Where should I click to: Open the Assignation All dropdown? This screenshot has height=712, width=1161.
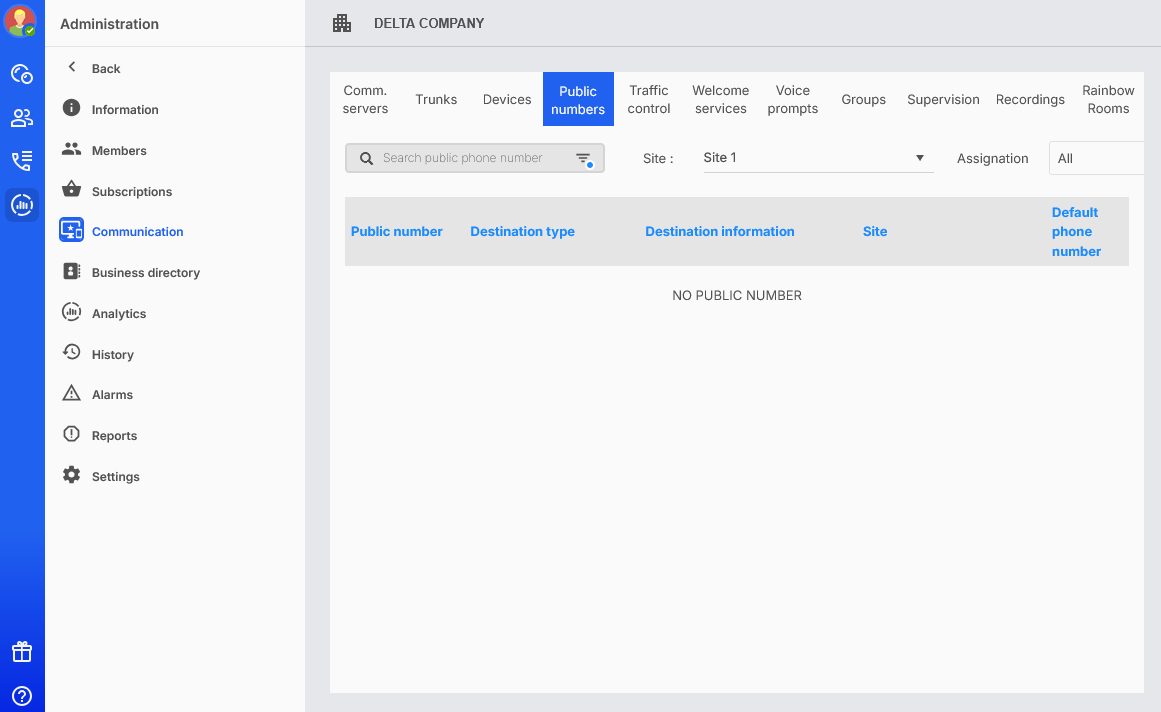click(1095, 158)
